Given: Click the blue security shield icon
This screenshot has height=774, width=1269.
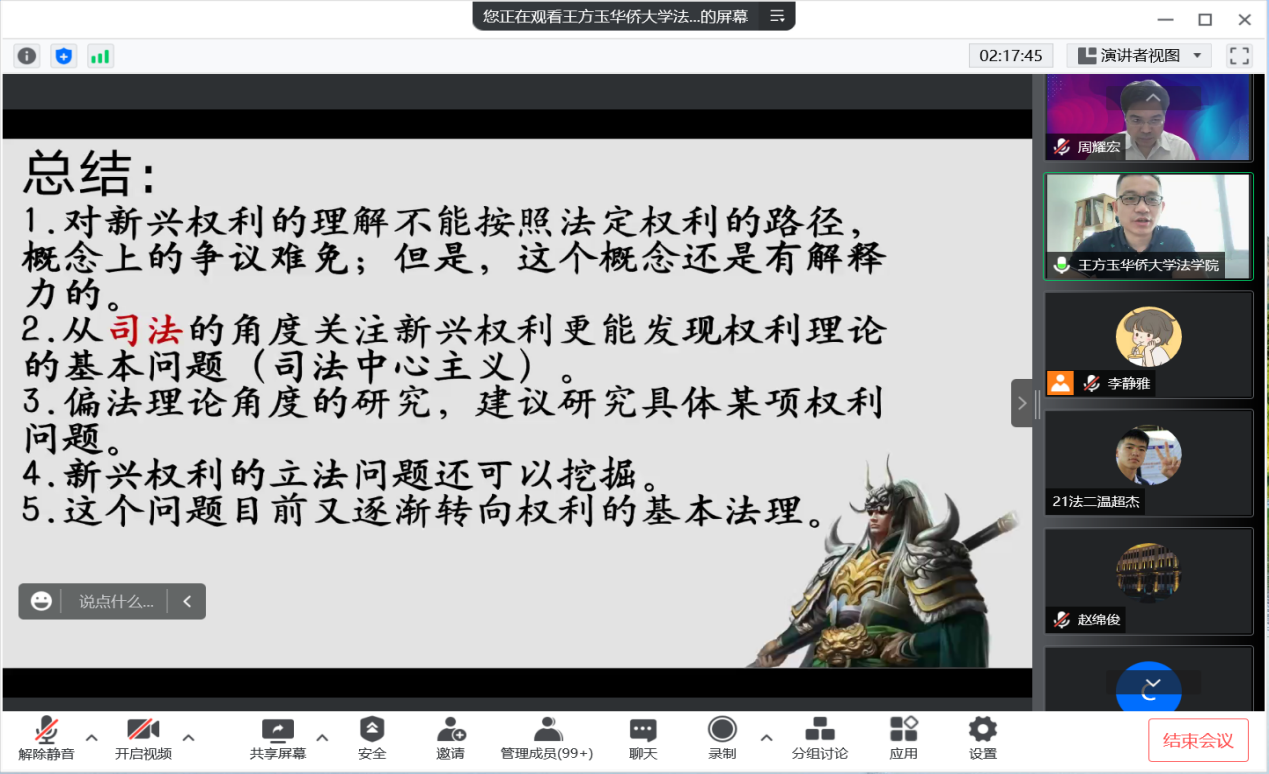Looking at the screenshot, I should 64,56.
